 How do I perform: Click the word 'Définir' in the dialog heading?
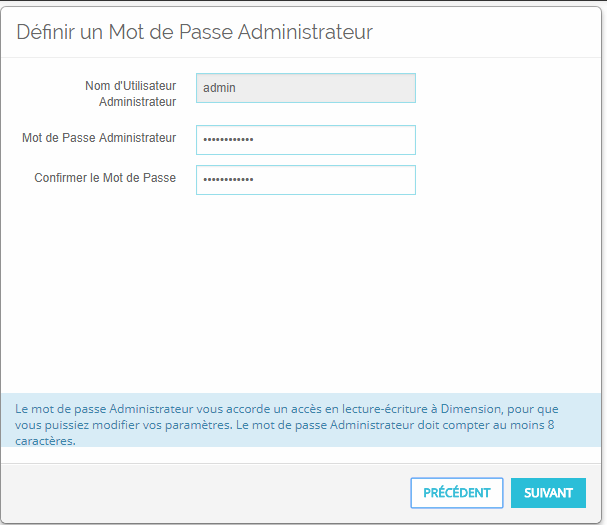(46, 32)
